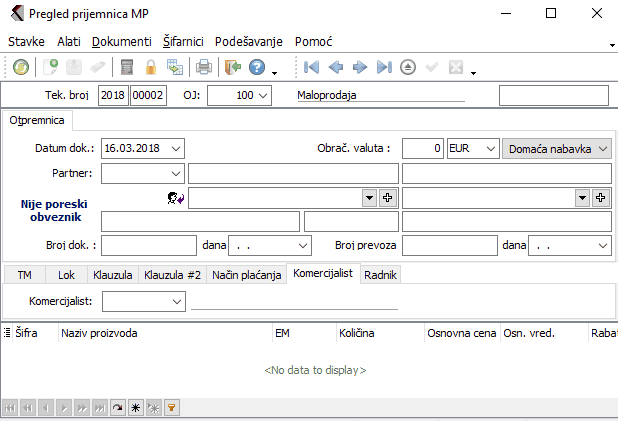Image resolution: width=618 pixels, height=421 pixels.
Task: Click the padlock lock document icon
Action: [151, 68]
